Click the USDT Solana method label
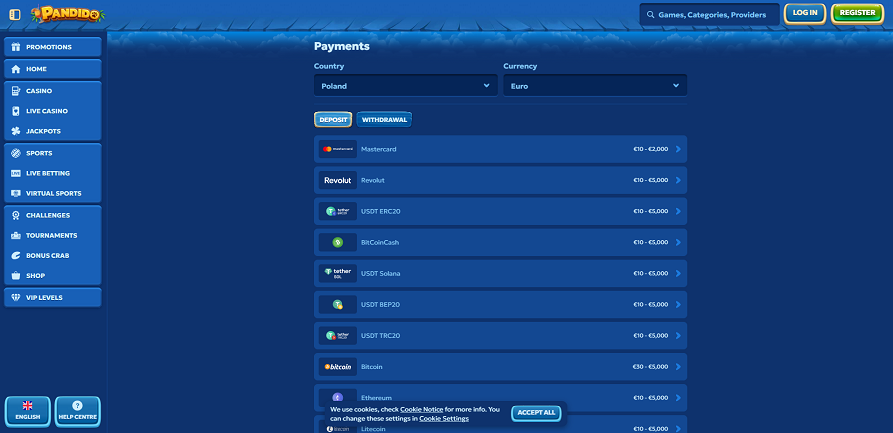 coord(380,273)
